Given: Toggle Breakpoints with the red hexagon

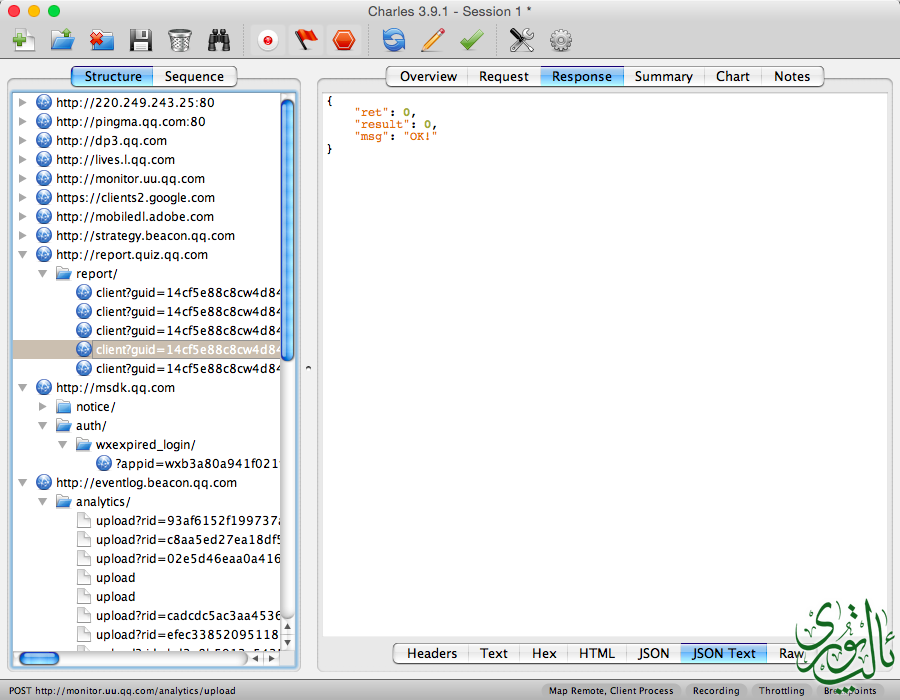Looking at the screenshot, I should (344, 40).
